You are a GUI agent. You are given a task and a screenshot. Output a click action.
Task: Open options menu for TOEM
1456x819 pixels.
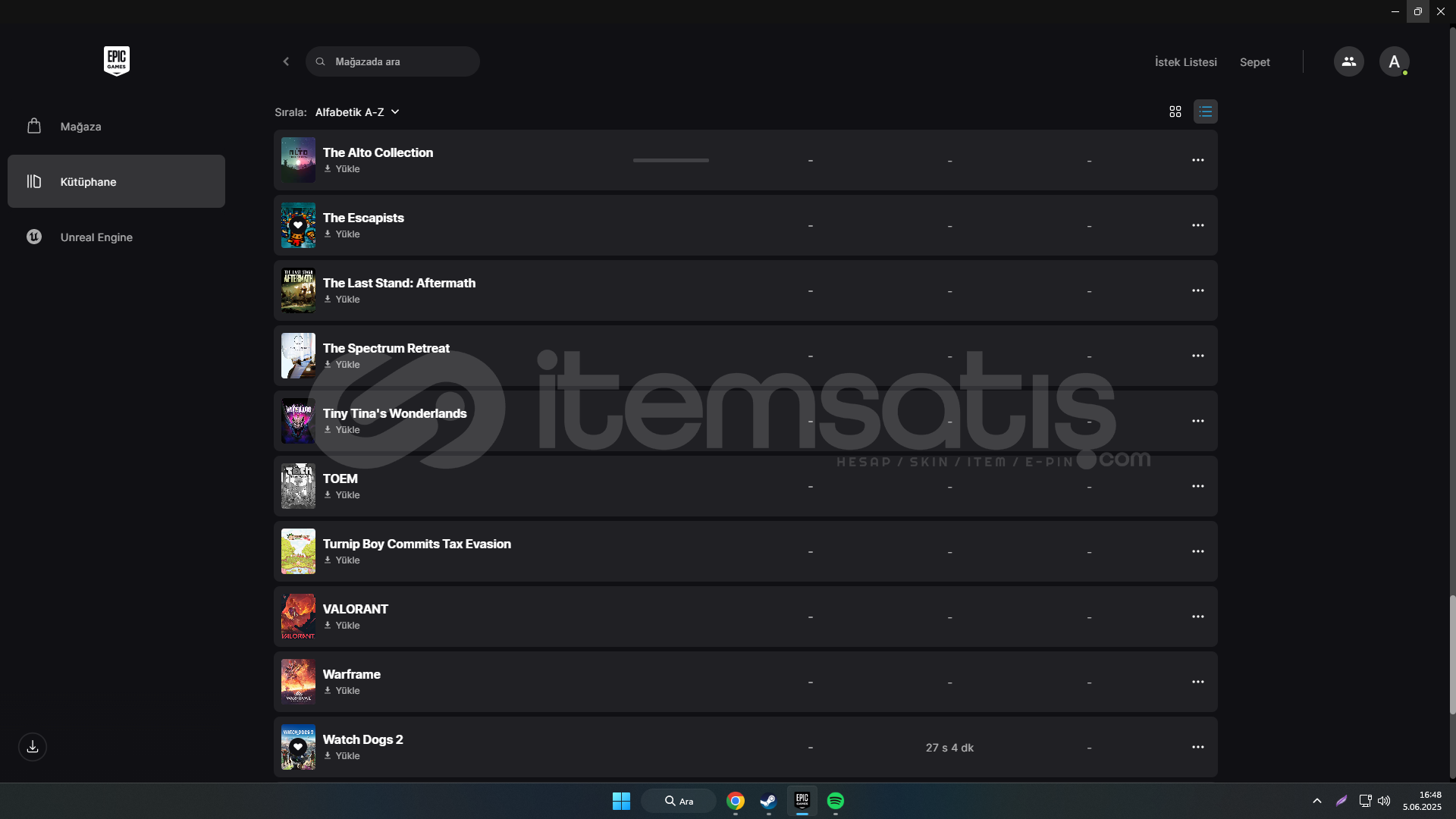[x=1197, y=486]
